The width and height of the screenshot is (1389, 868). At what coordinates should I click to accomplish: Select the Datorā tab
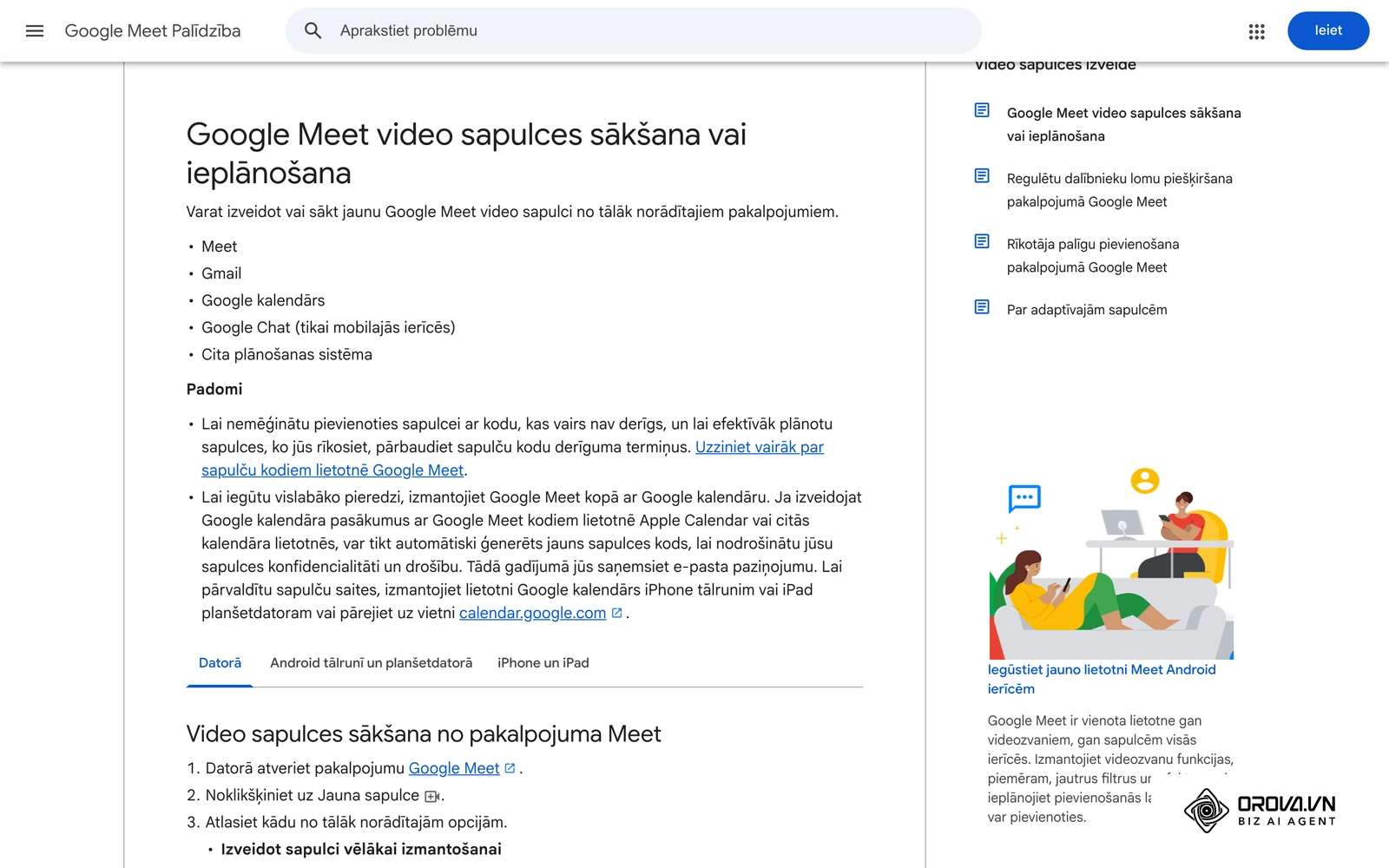pos(220,663)
